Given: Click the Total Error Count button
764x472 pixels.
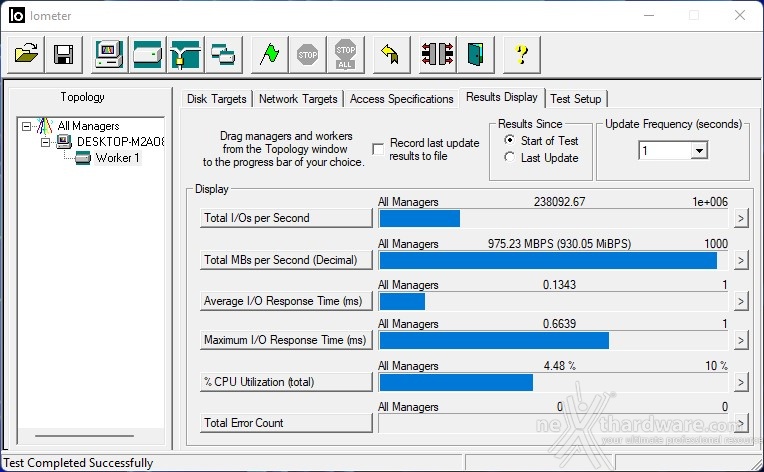Looking at the screenshot, I should click(x=286, y=423).
